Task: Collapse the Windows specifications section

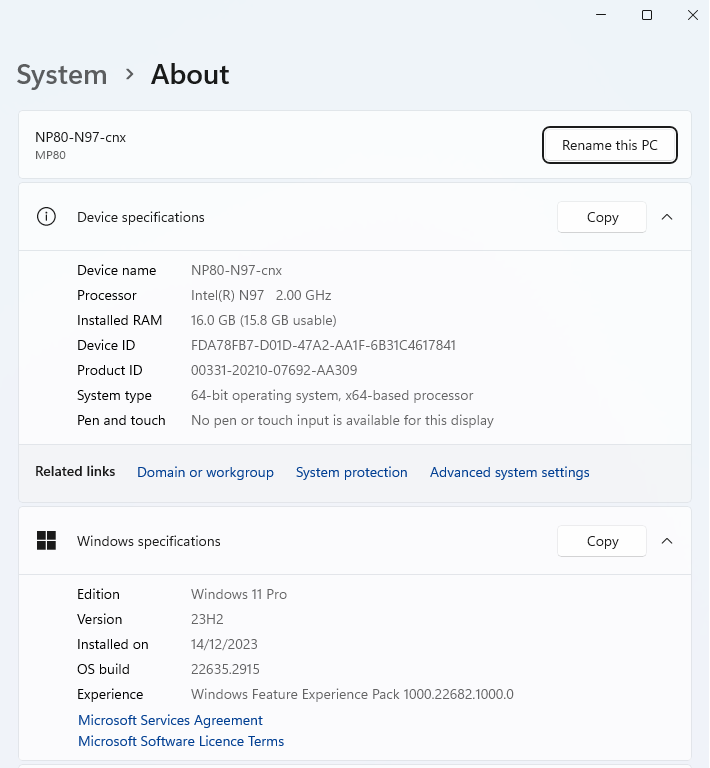Action: pyautogui.click(x=667, y=541)
